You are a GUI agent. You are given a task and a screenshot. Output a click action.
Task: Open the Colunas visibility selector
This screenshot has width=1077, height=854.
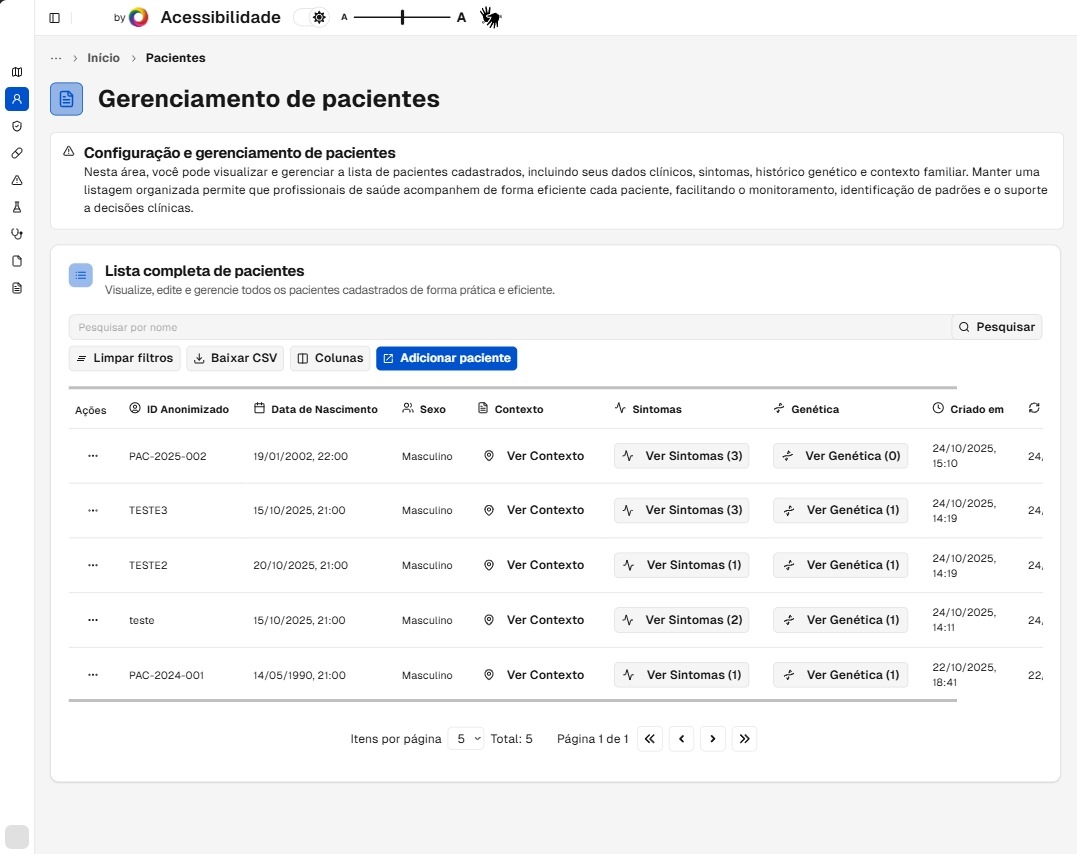[x=330, y=358]
